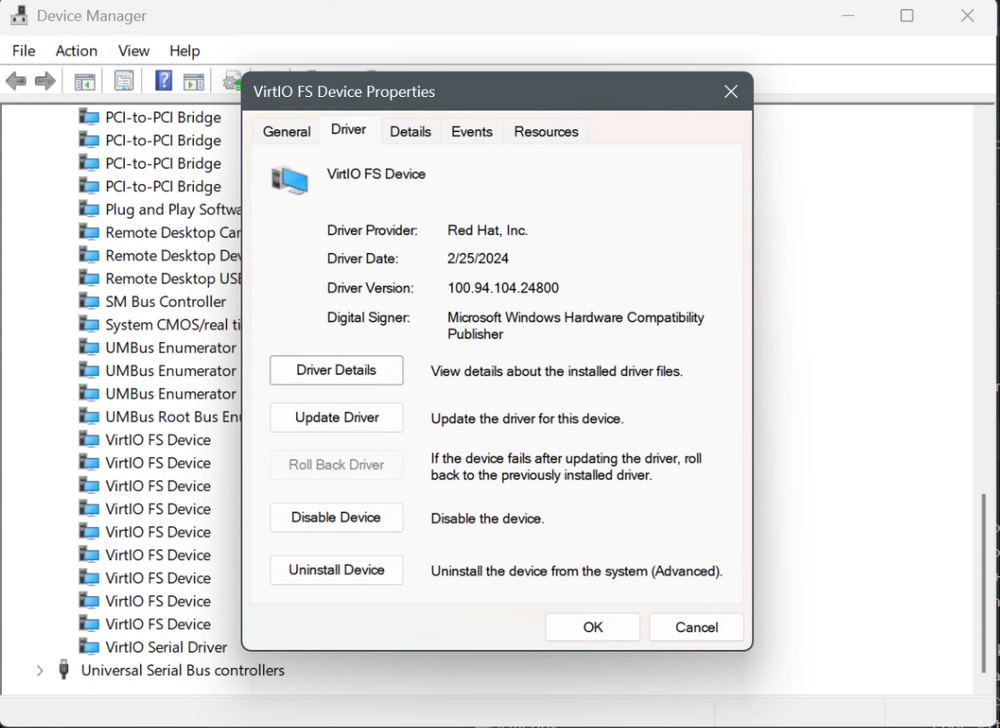1000x728 pixels.
Task: Click the icon beside System CMOS/real time row
Action: coord(89,324)
